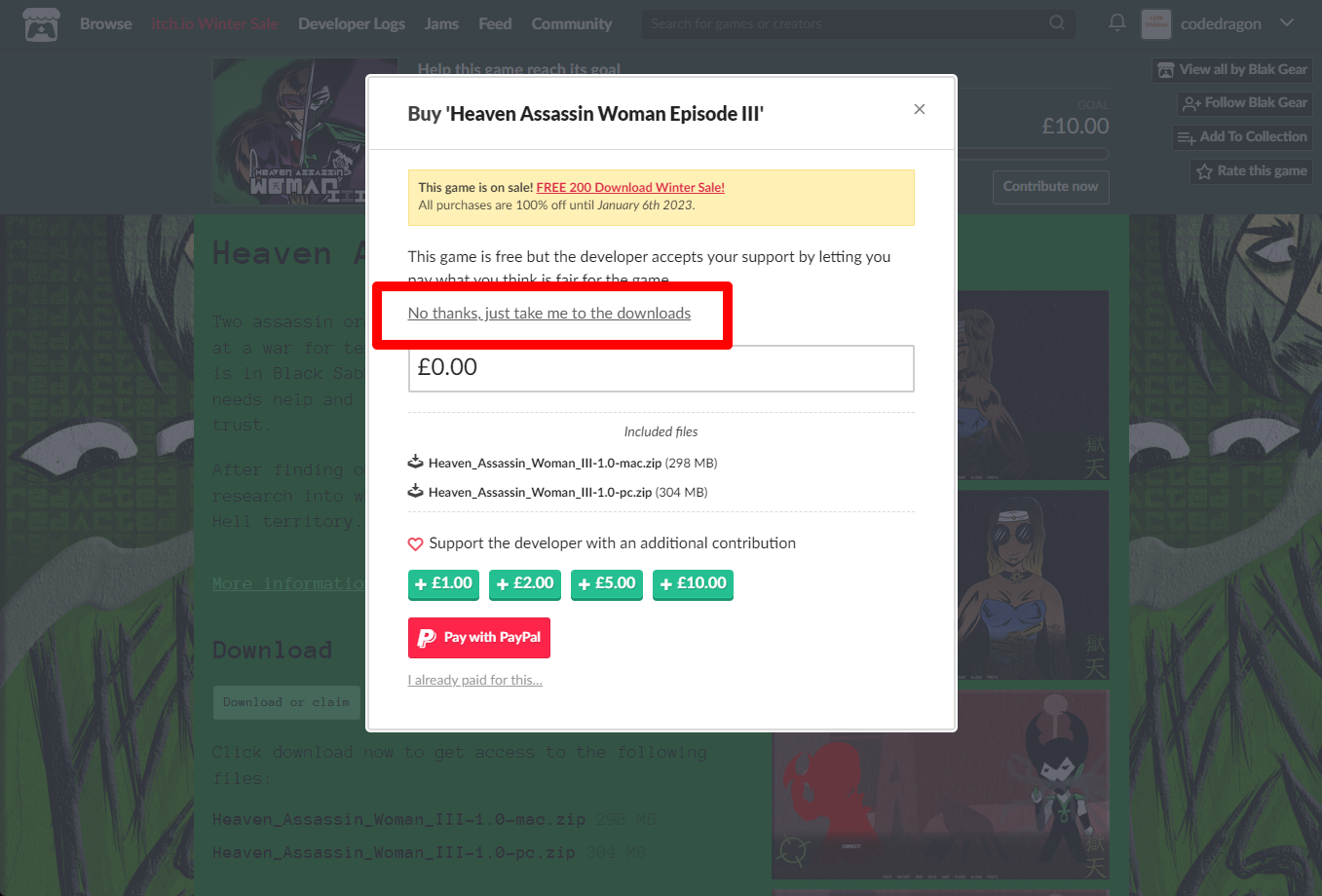This screenshot has height=896, width=1322.
Task: Click the codedragon user avatar
Action: (x=1156, y=24)
